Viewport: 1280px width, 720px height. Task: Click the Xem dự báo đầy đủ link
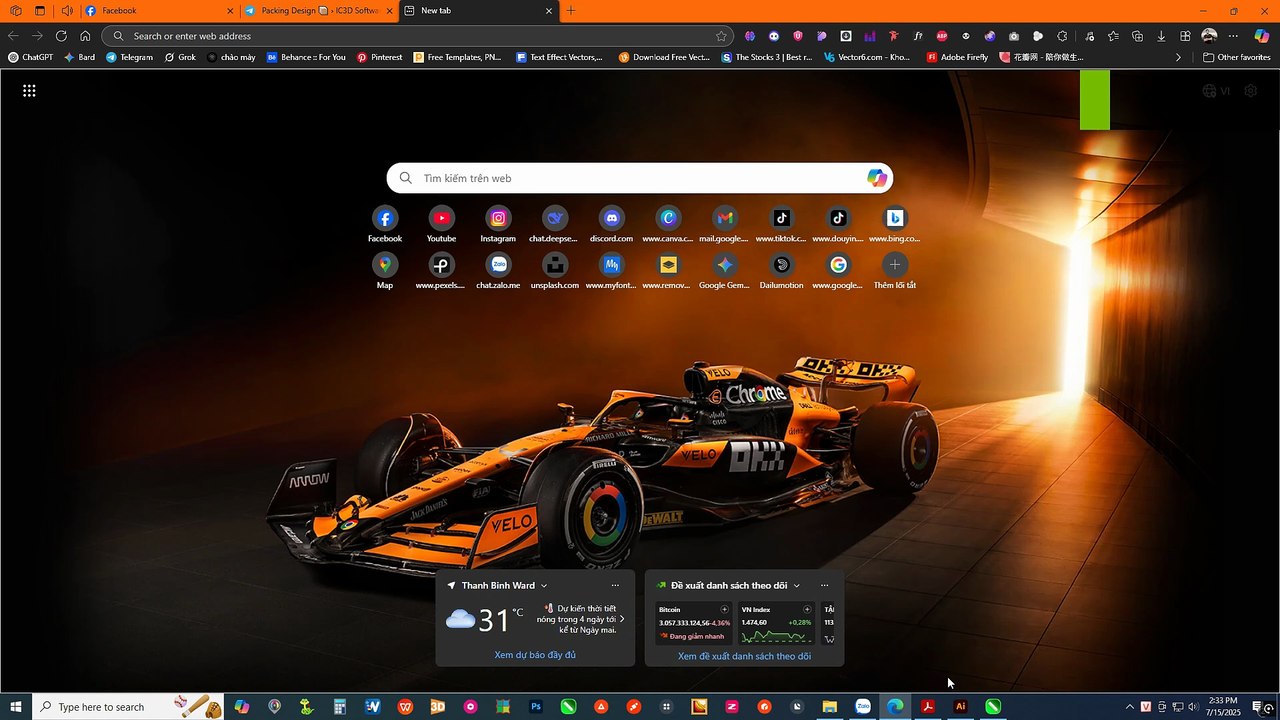535,655
